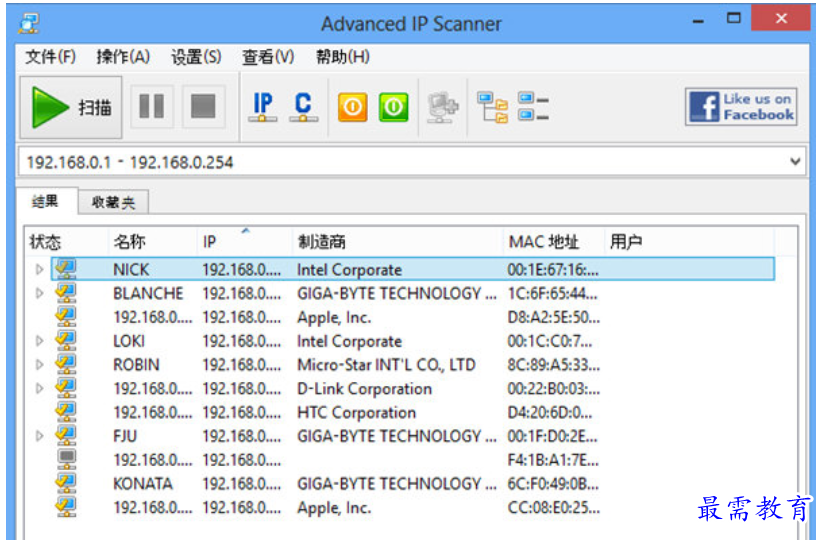Click the computer icon for BLANCHE
819x540 pixels.
(66, 293)
